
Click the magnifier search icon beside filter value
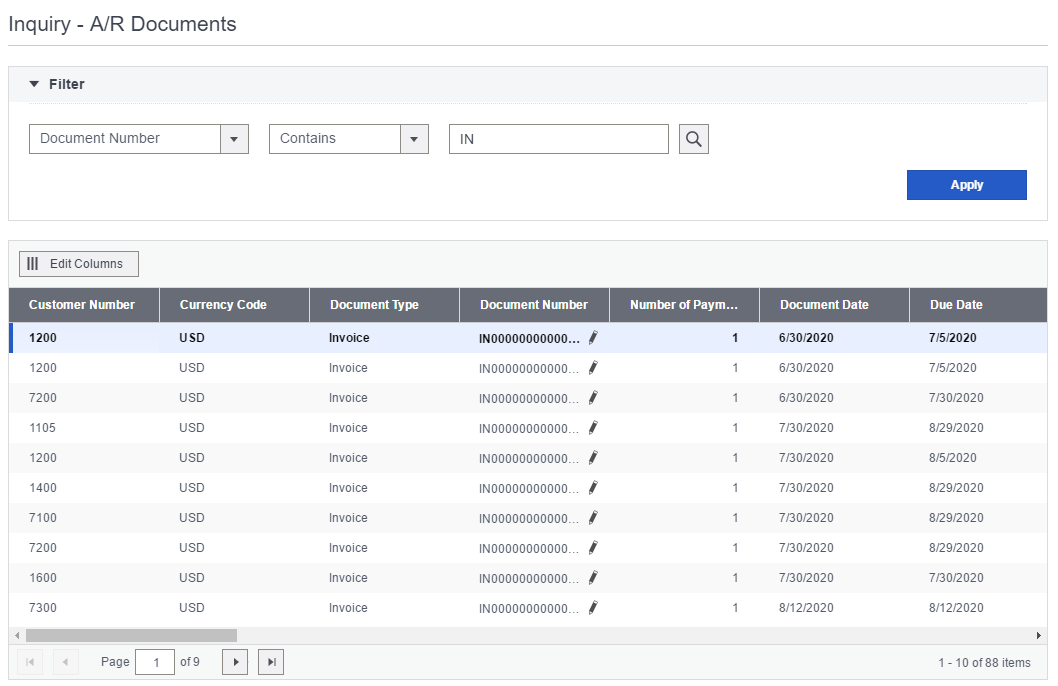coord(694,139)
